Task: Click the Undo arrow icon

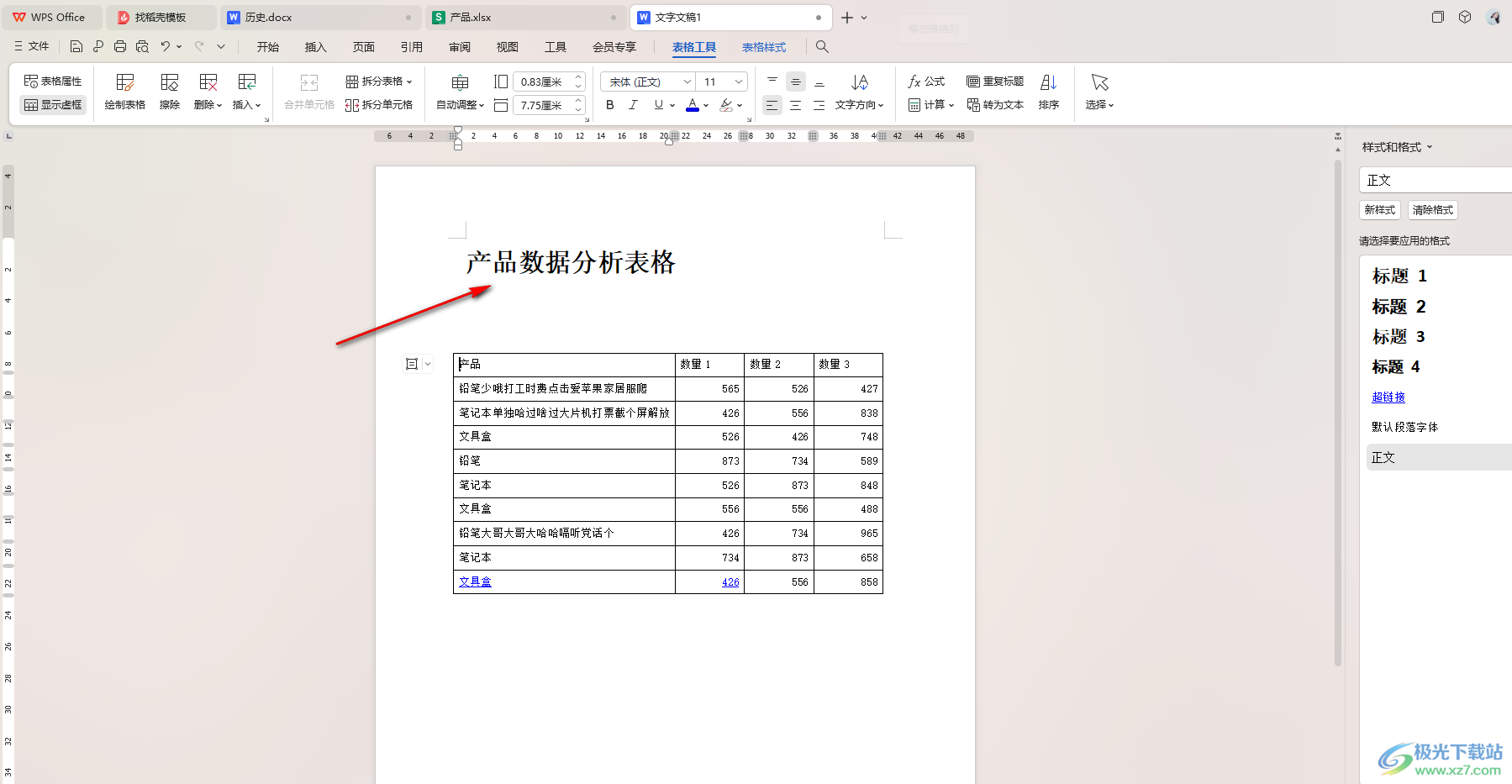Action: pyautogui.click(x=166, y=47)
